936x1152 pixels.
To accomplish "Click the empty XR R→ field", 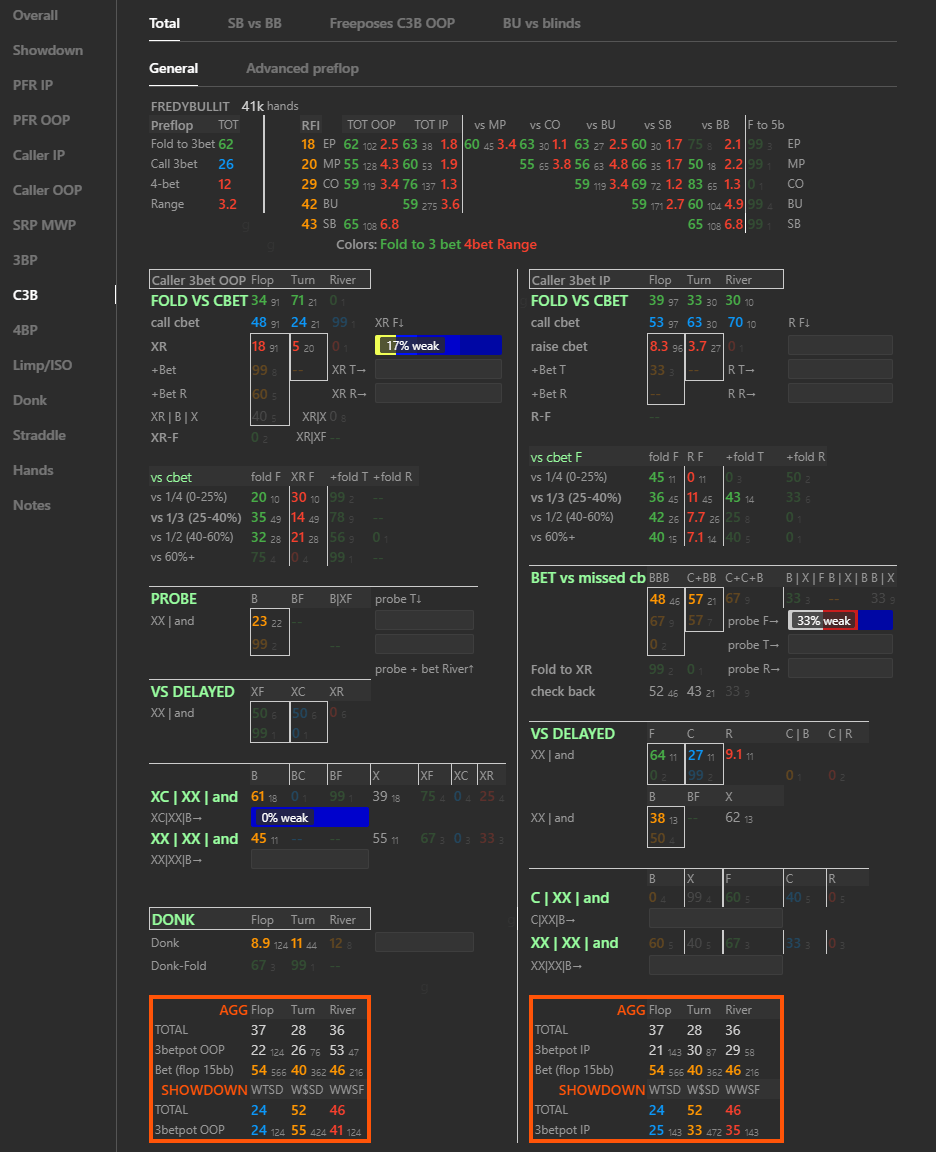I will pyautogui.click(x=439, y=393).
